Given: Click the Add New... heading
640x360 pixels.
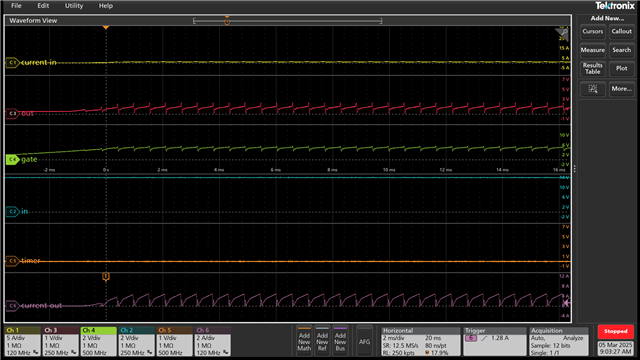Looking at the screenshot, I should click(x=607, y=18).
